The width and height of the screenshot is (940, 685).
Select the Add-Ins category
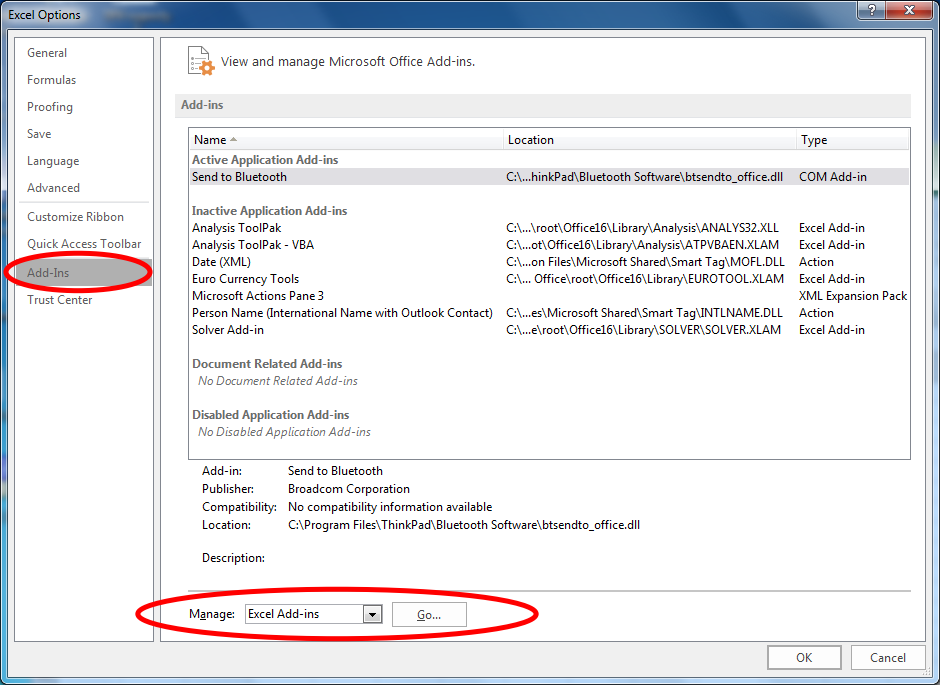click(x=83, y=273)
